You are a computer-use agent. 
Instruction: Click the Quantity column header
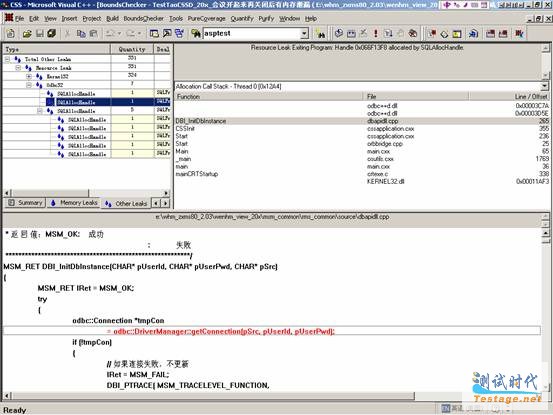click(132, 49)
